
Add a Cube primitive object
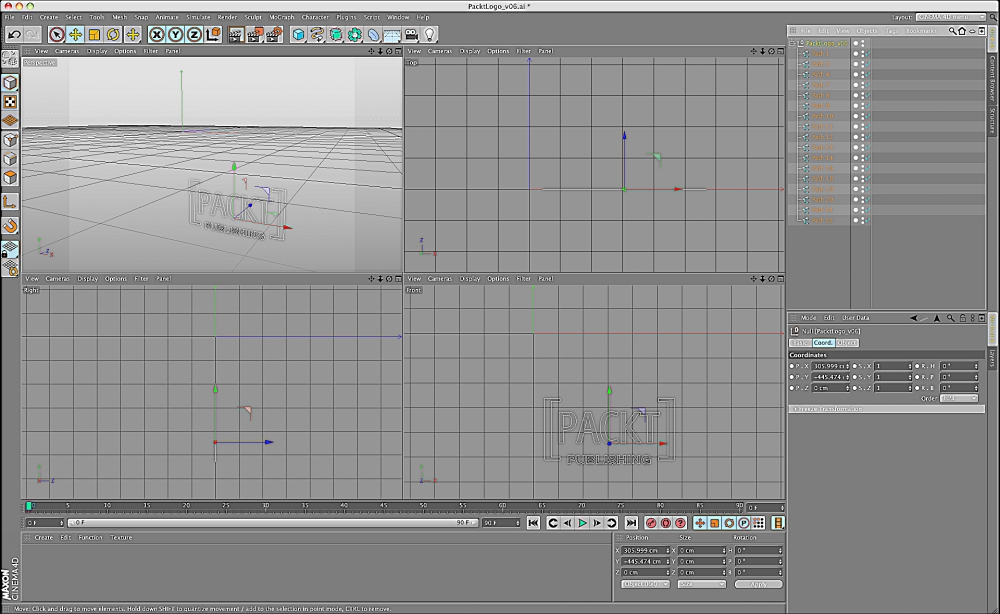tap(298, 34)
